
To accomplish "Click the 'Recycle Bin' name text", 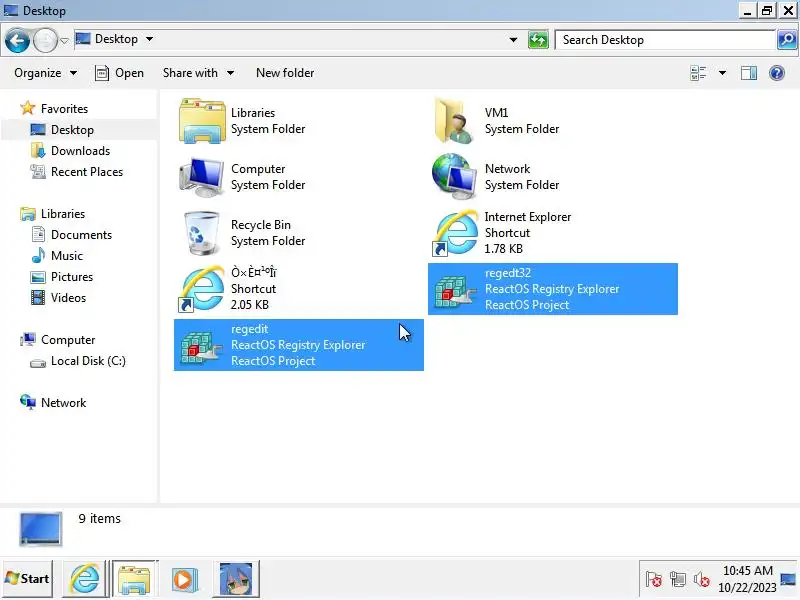I will click(261, 224).
